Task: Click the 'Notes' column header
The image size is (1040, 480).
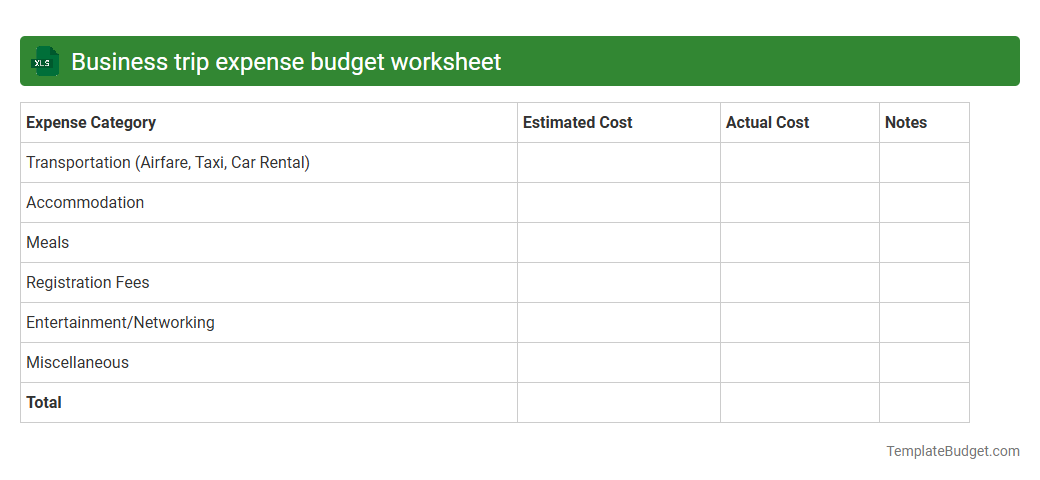Action: coord(925,123)
